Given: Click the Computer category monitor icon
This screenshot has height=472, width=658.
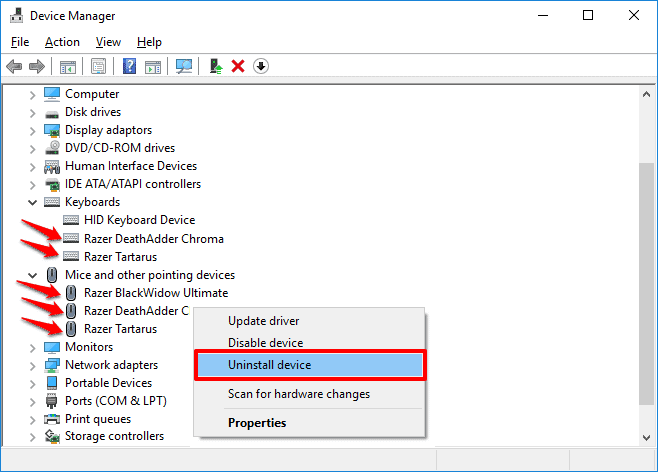Looking at the screenshot, I should (x=52, y=94).
